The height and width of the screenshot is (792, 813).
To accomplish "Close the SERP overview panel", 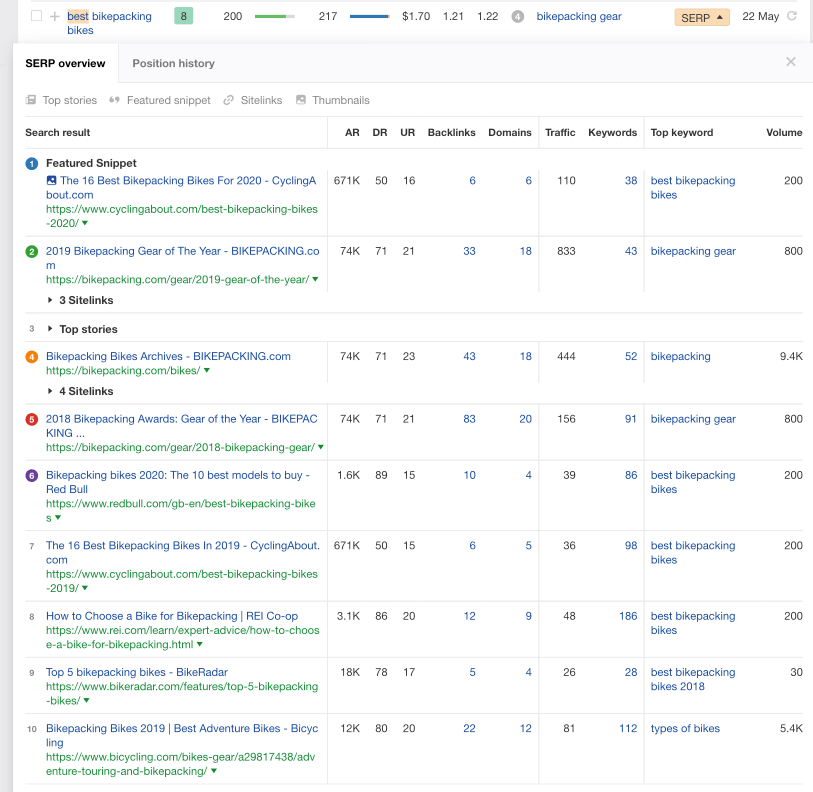I will pos(791,62).
